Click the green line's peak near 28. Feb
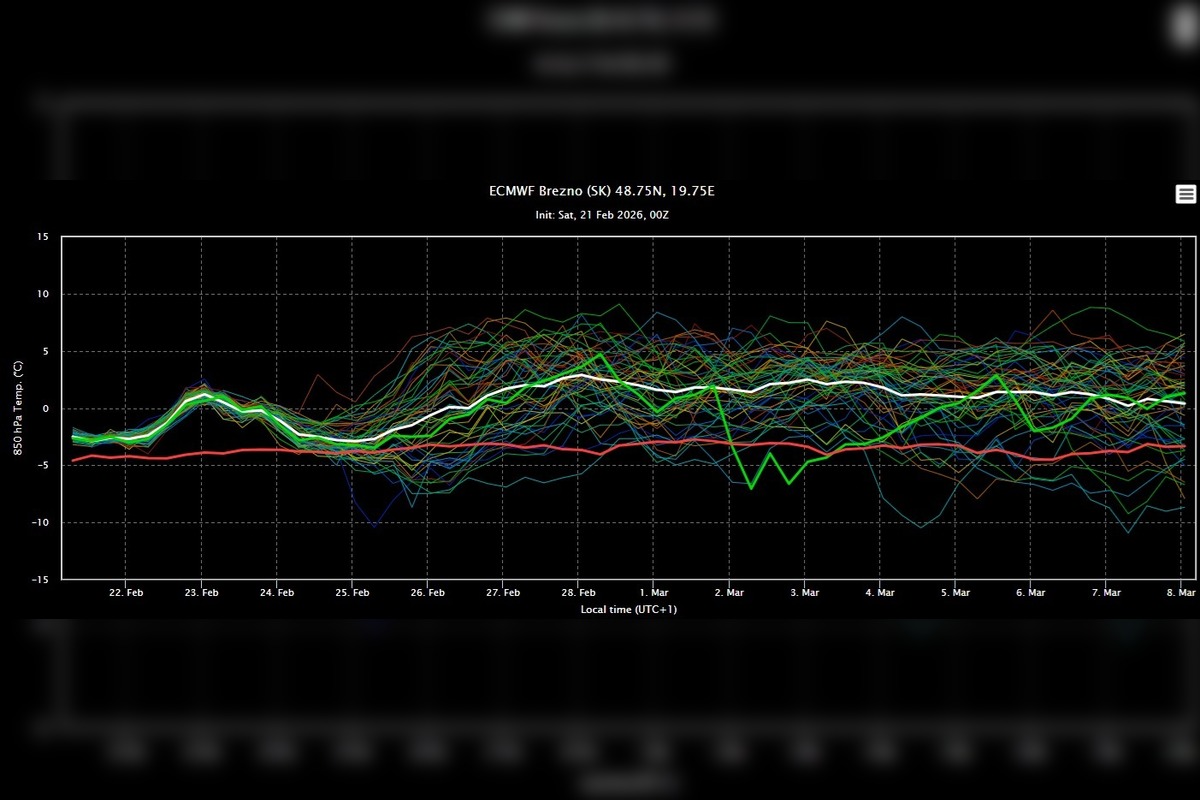Image resolution: width=1200 pixels, height=800 pixels. [600, 355]
